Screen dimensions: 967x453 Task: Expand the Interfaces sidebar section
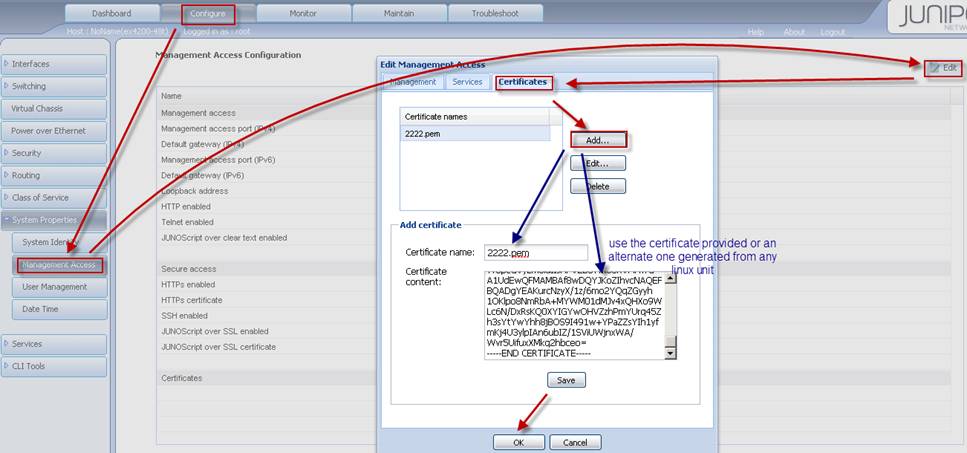pyautogui.click(x=55, y=64)
